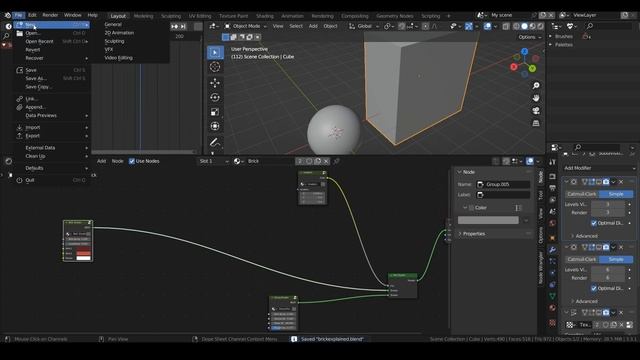The height and width of the screenshot is (360, 640).
Task: Open the Render menu in top bar
Action: [50, 15]
